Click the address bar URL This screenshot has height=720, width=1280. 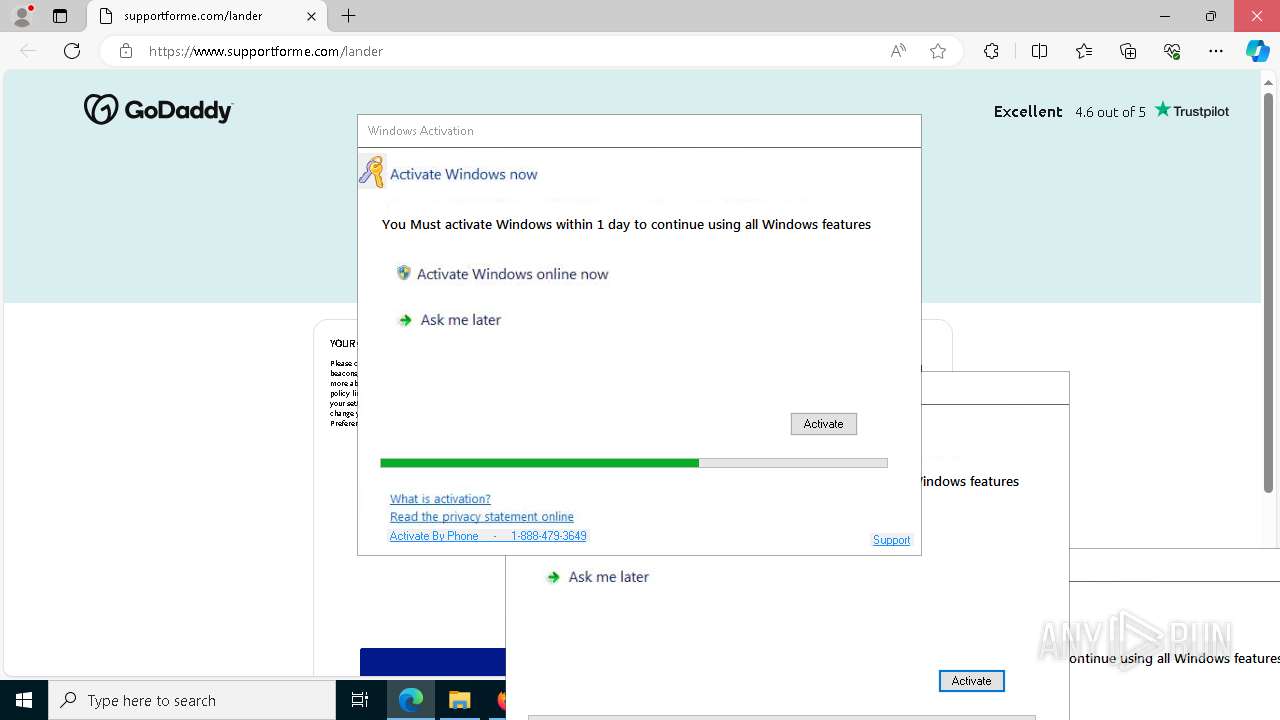point(266,51)
